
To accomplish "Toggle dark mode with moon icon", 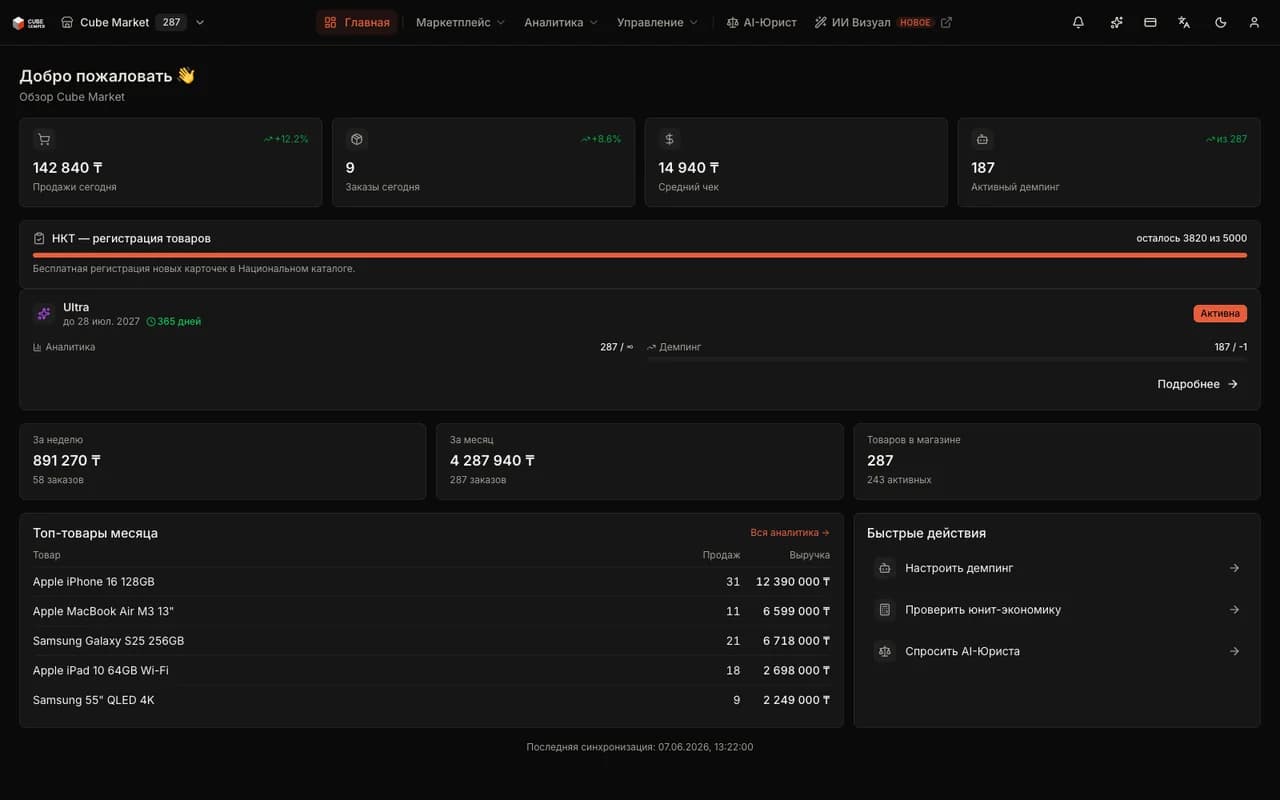I will coord(1220,22).
